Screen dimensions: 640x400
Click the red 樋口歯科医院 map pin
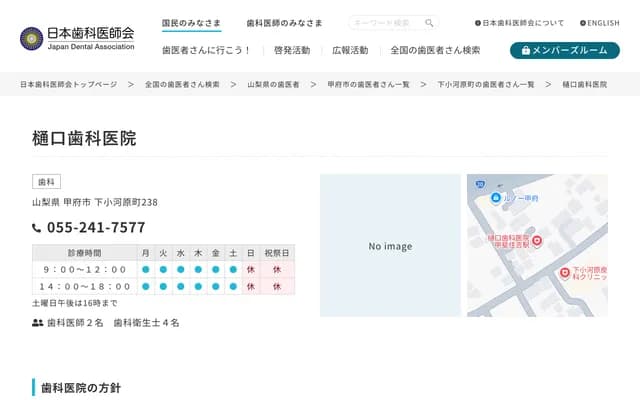pos(535,241)
